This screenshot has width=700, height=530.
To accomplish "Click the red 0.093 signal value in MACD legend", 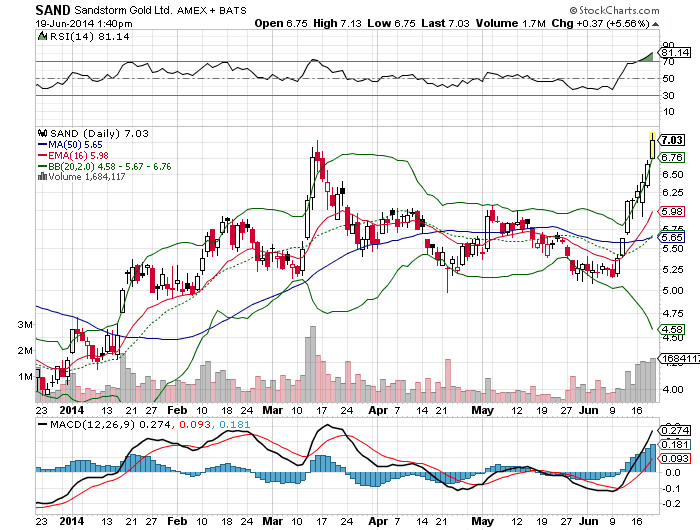I will point(195,425).
